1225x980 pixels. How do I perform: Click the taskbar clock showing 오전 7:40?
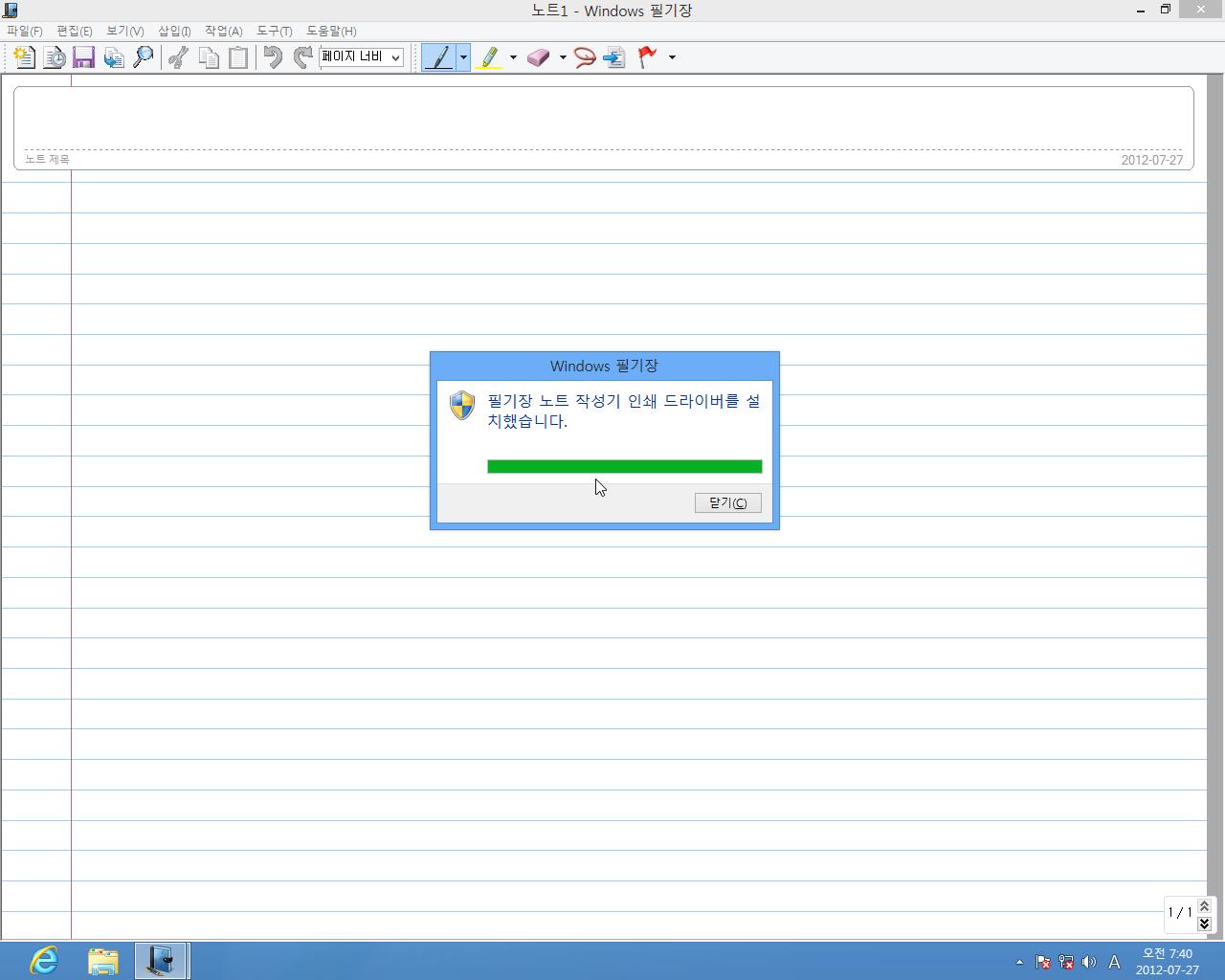(x=1168, y=961)
